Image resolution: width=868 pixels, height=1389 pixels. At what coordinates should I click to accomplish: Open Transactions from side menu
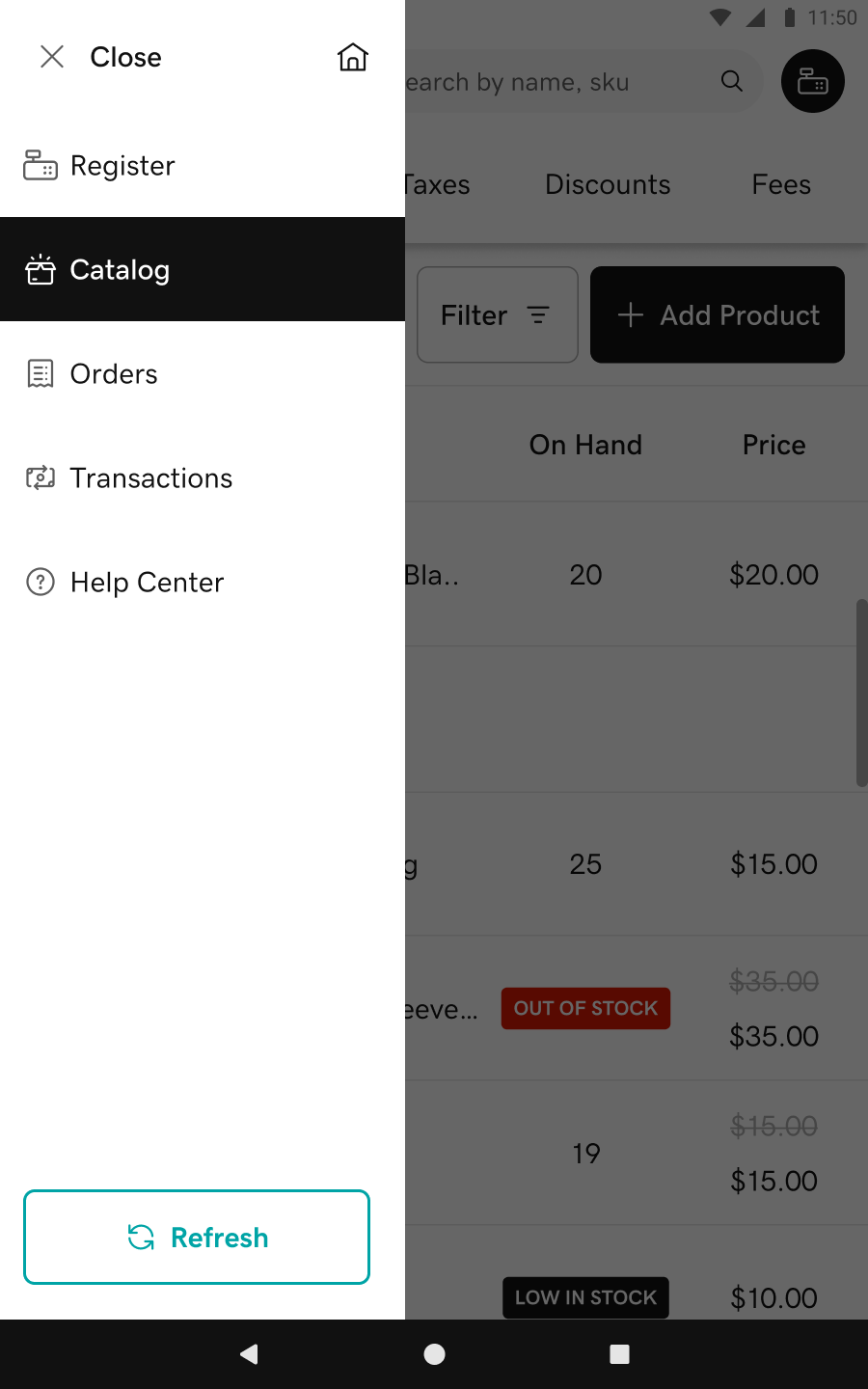(151, 478)
